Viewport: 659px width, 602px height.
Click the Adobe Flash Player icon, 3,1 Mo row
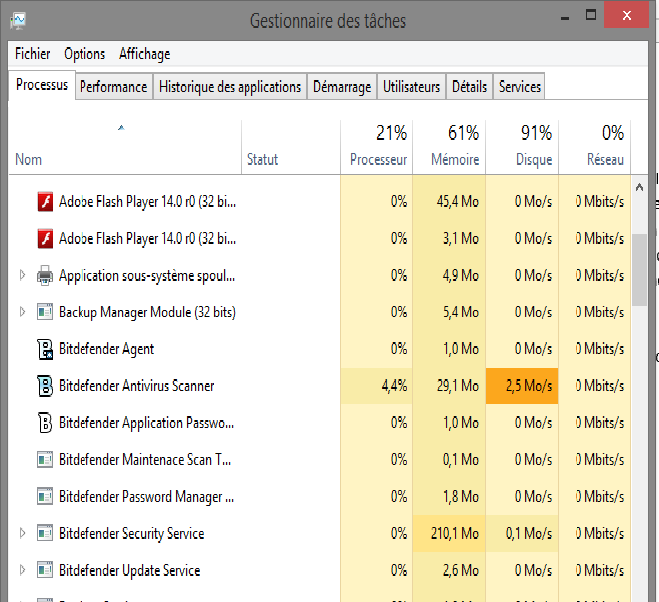(x=45, y=238)
